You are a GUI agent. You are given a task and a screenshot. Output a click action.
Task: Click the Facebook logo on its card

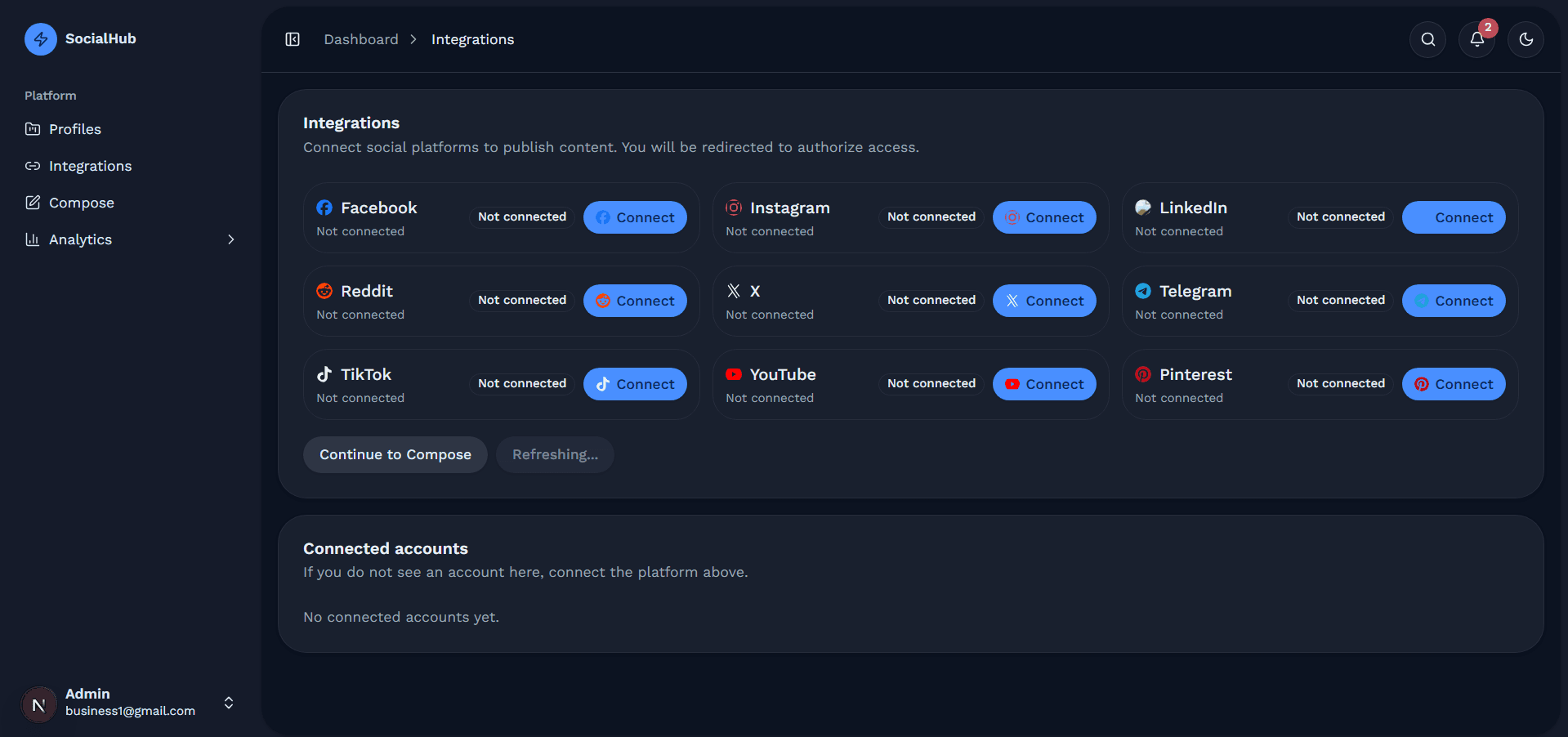pos(324,208)
